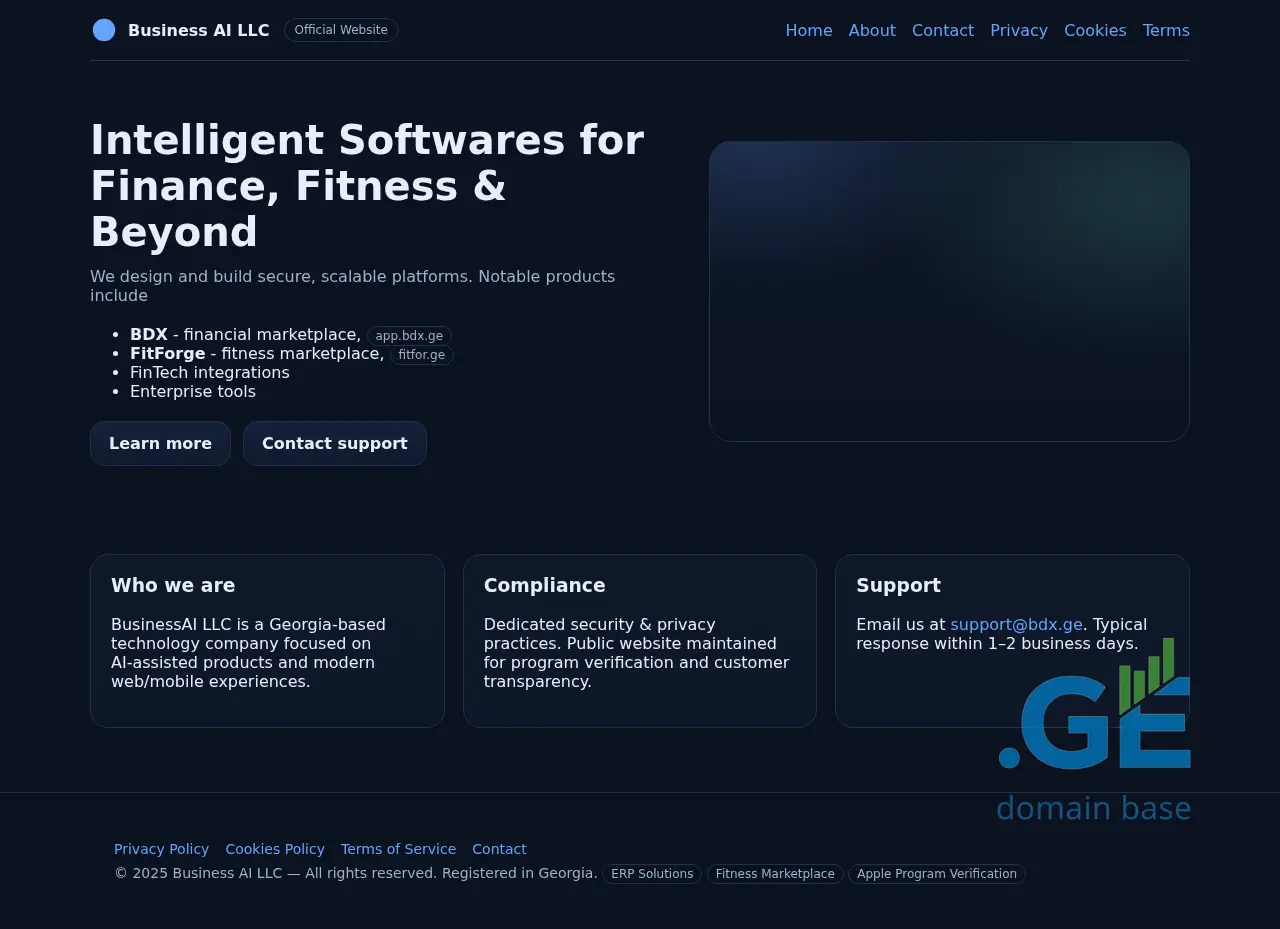Open the Home nav link
This screenshot has height=929, width=1280.
coord(808,30)
